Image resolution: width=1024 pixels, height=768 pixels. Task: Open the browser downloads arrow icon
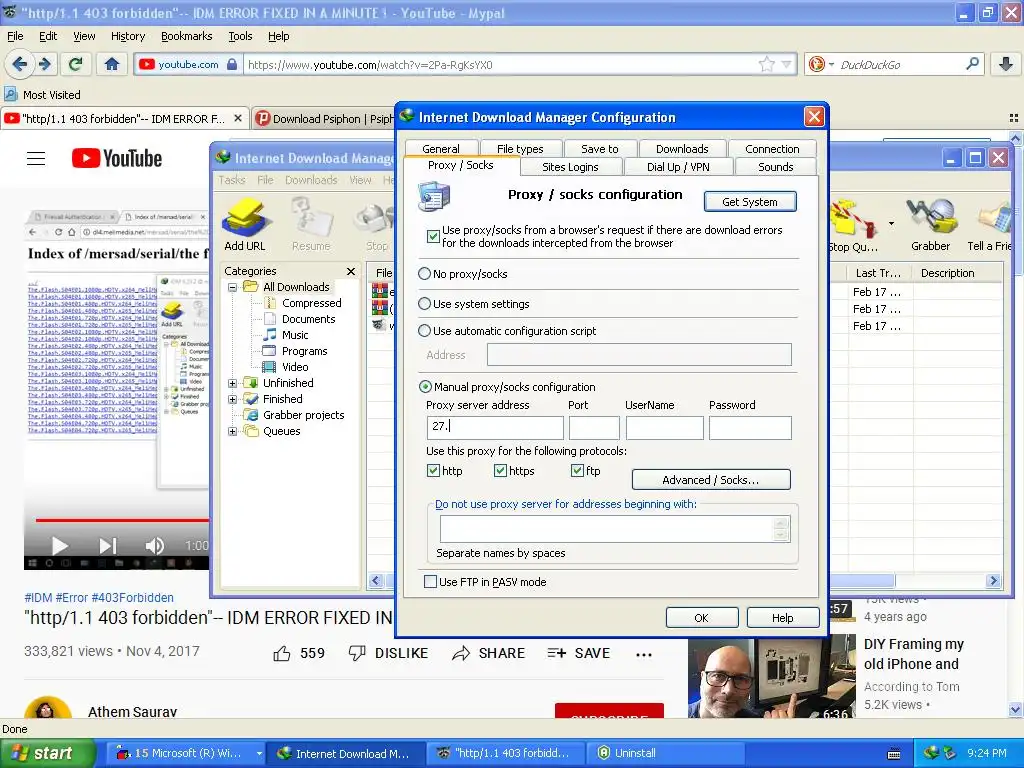pos(1006,64)
